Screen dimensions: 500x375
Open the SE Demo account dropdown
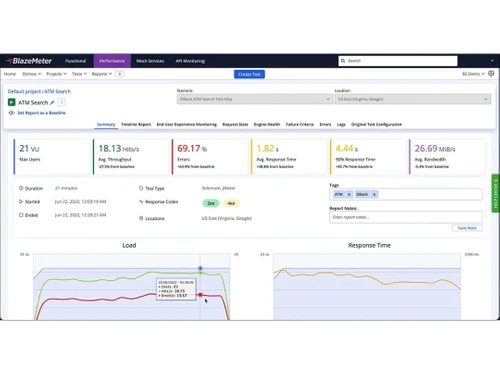[x=473, y=74]
